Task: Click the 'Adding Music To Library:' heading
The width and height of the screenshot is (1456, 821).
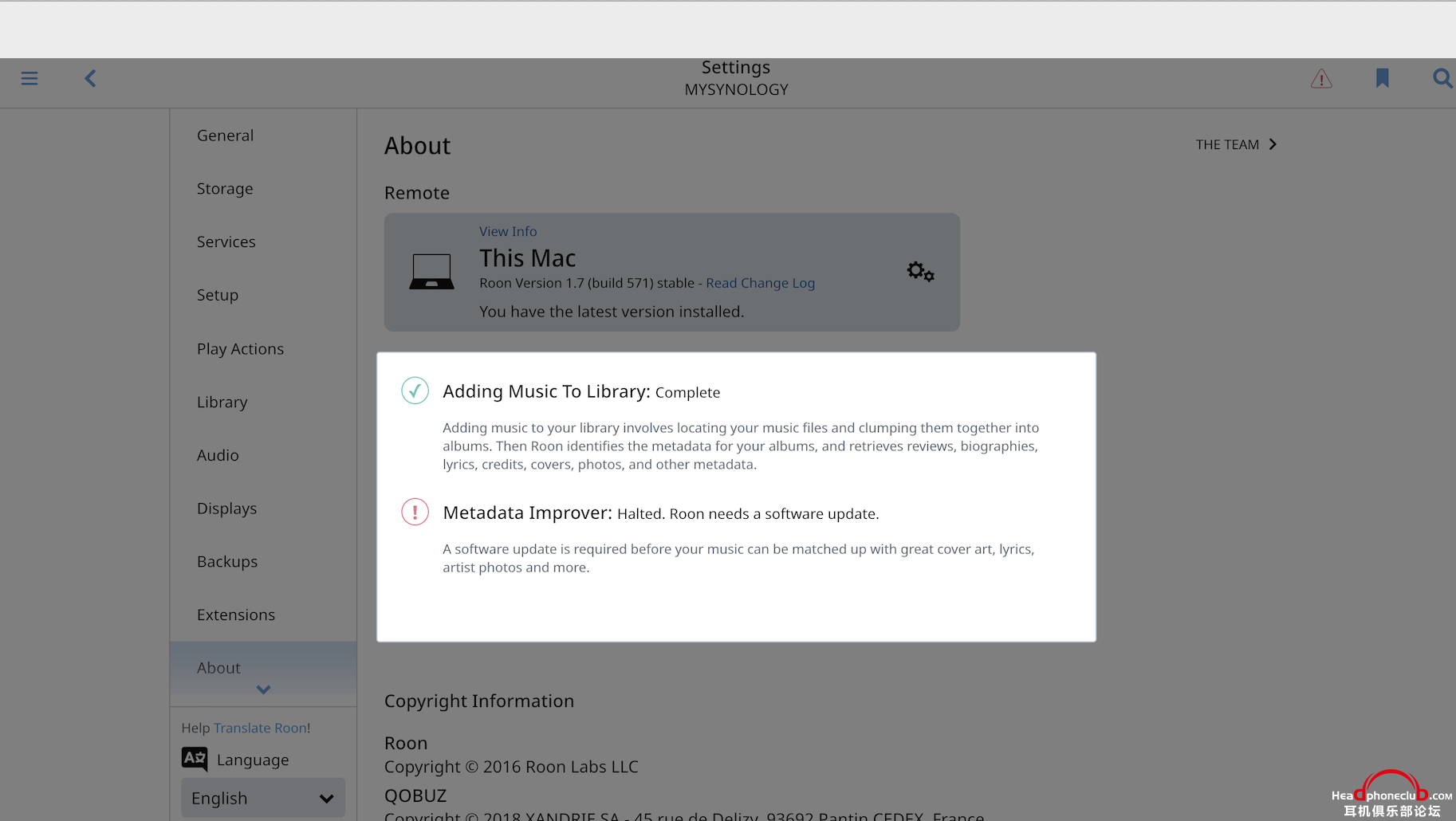Action: (547, 391)
